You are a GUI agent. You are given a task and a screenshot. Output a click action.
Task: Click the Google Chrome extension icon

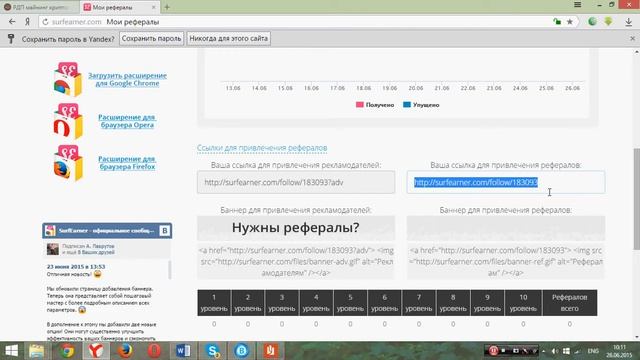(x=68, y=80)
